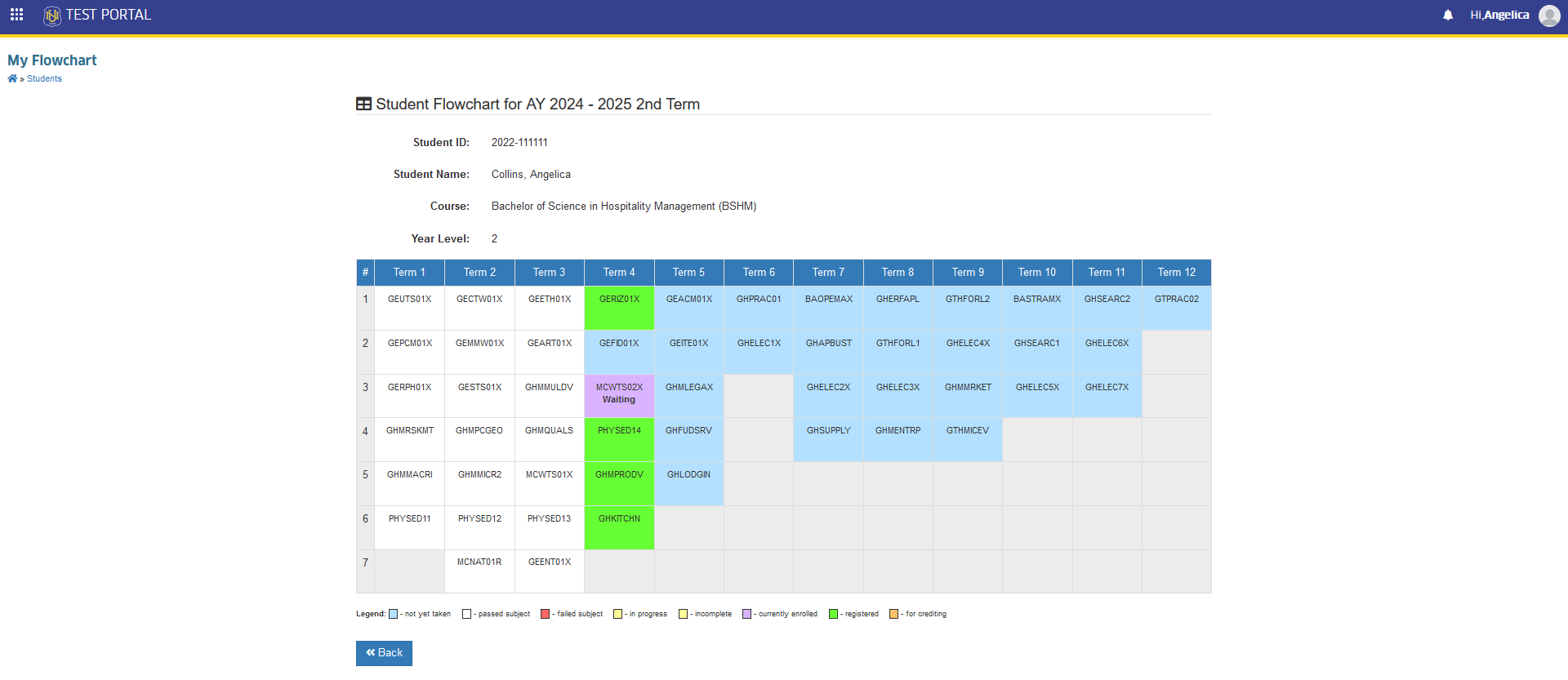Click the not yet taken blue legend swatch

[x=393, y=614]
